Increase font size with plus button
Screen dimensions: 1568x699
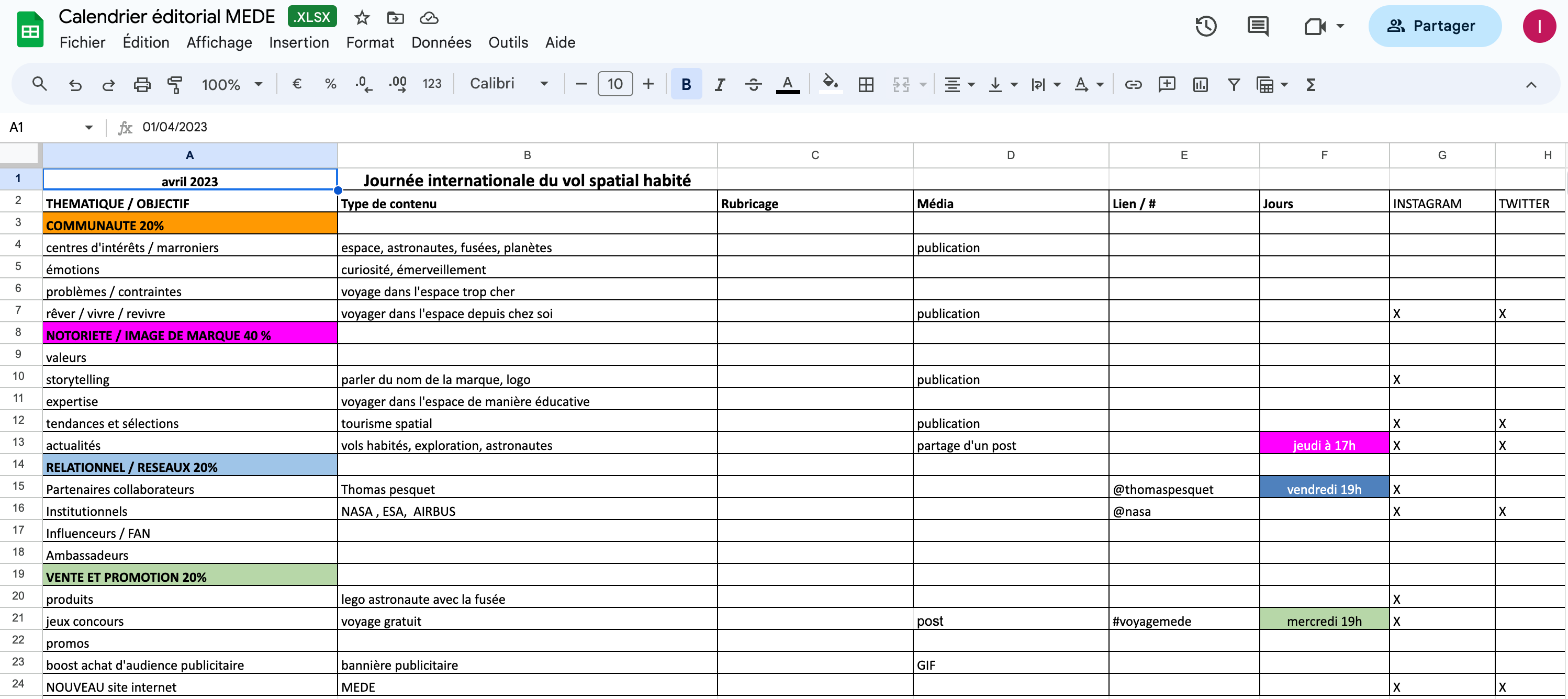(x=648, y=84)
